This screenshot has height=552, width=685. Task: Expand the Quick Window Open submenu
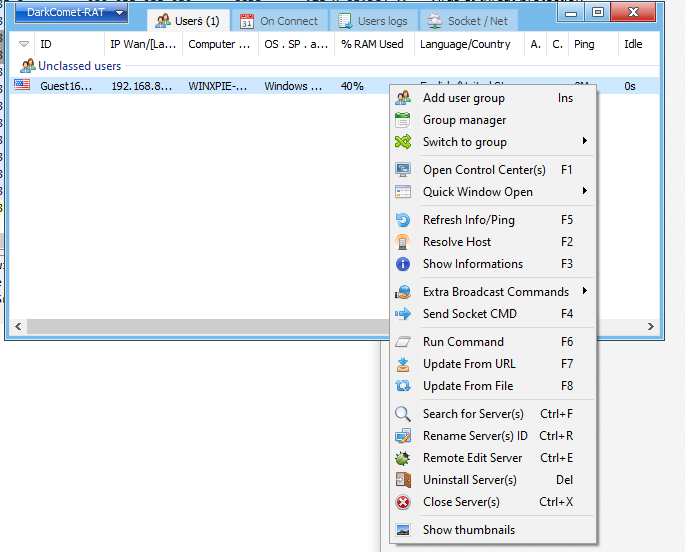[584, 192]
